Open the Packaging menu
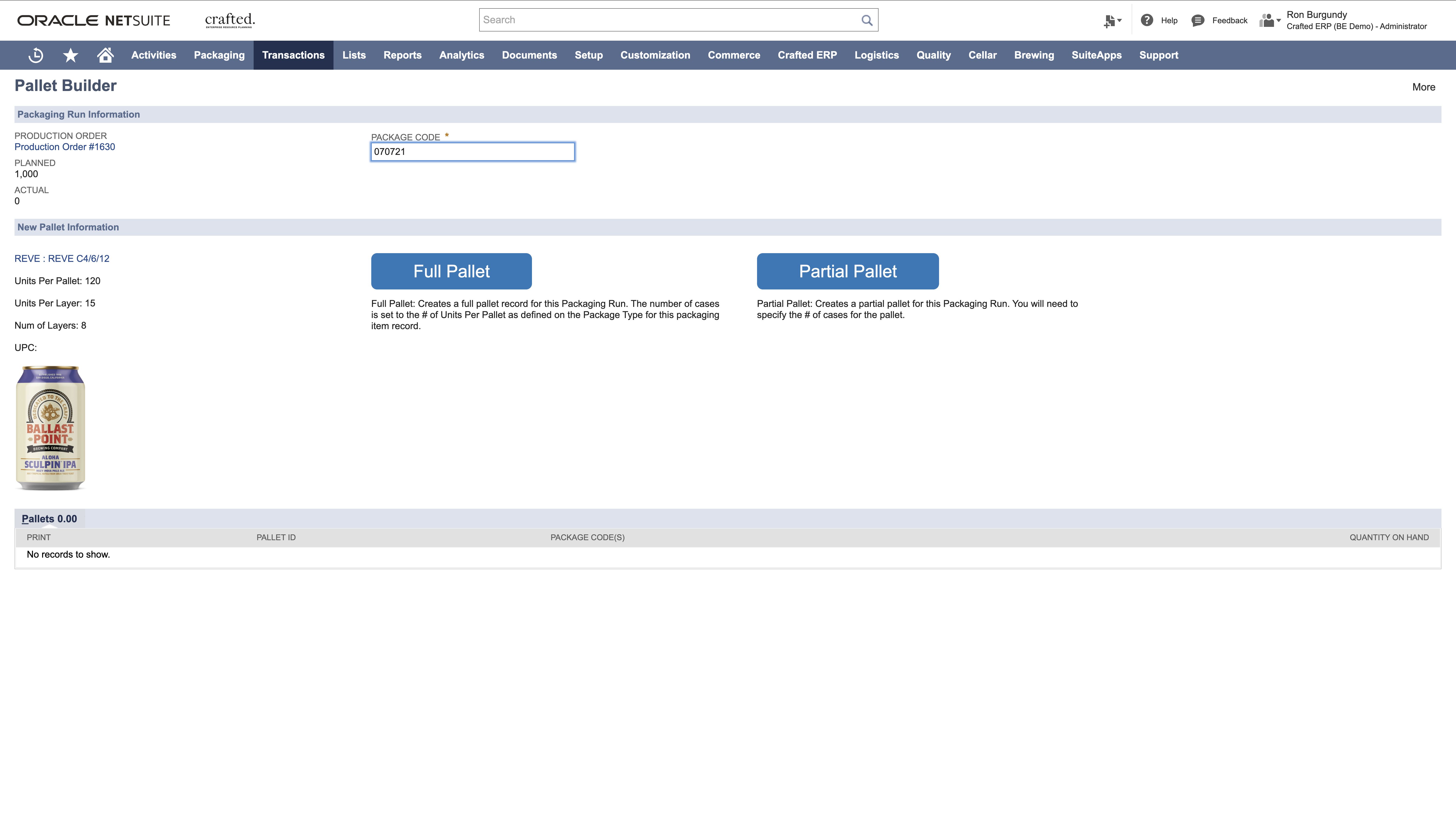This screenshot has width=1456, height=819. pyautogui.click(x=219, y=55)
